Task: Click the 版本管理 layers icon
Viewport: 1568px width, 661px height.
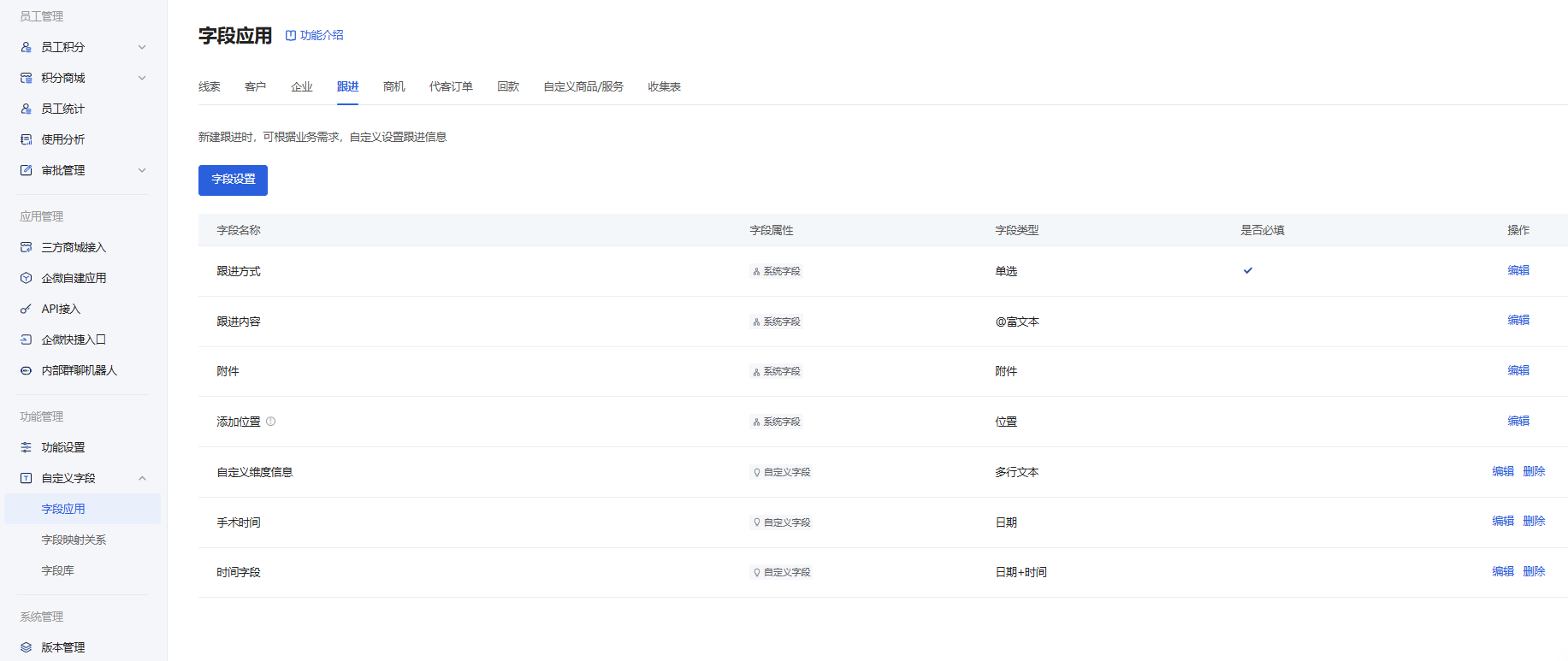Action: 26,647
